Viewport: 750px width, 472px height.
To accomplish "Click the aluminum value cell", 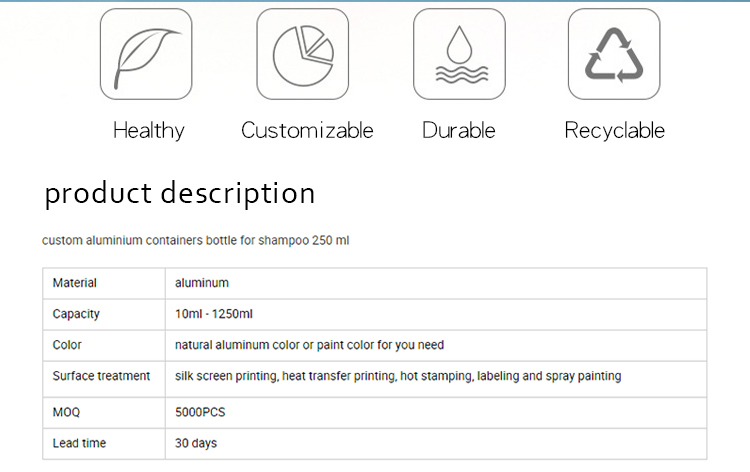I will (436, 283).
